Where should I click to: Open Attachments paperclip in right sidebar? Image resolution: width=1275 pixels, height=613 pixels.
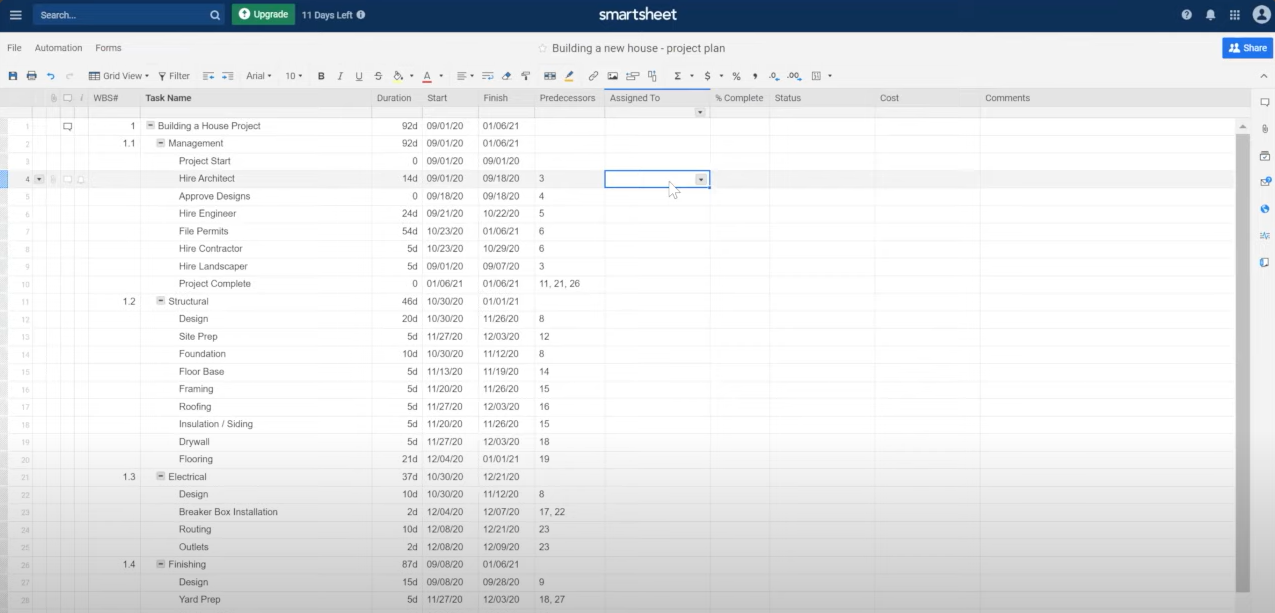tap(1264, 129)
